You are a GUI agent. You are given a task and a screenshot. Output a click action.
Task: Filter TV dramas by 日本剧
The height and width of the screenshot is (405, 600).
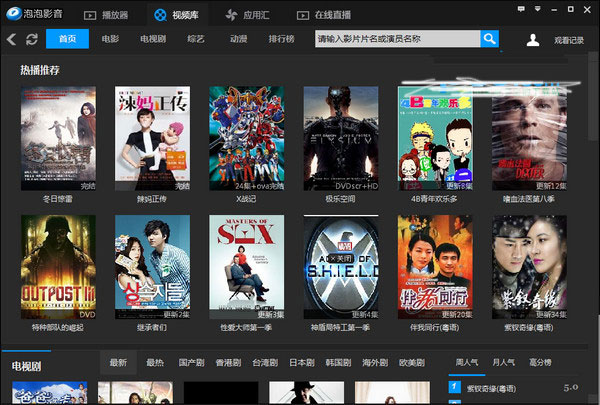[302, 363]
